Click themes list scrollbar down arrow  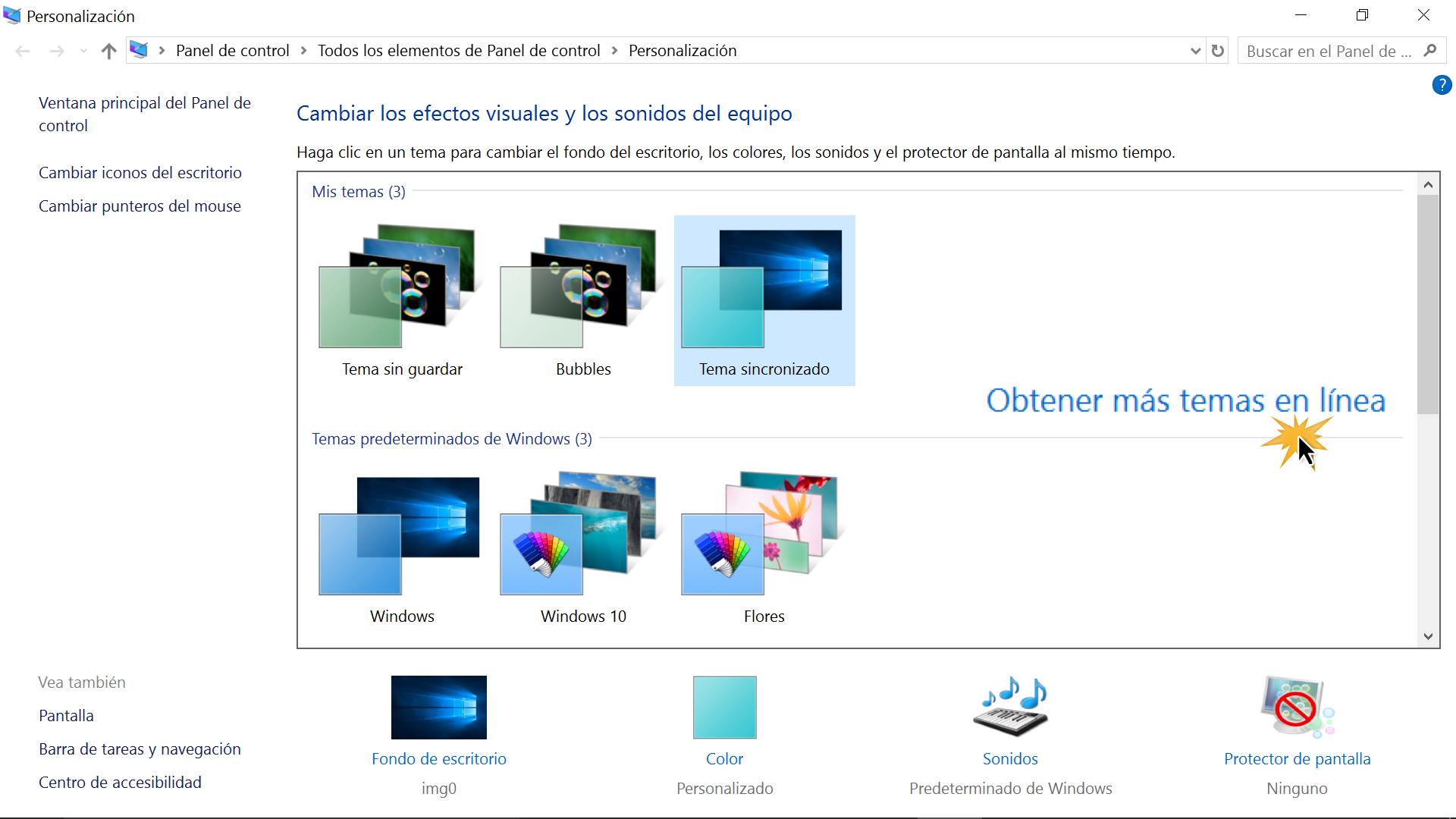tap(1428, 636)
